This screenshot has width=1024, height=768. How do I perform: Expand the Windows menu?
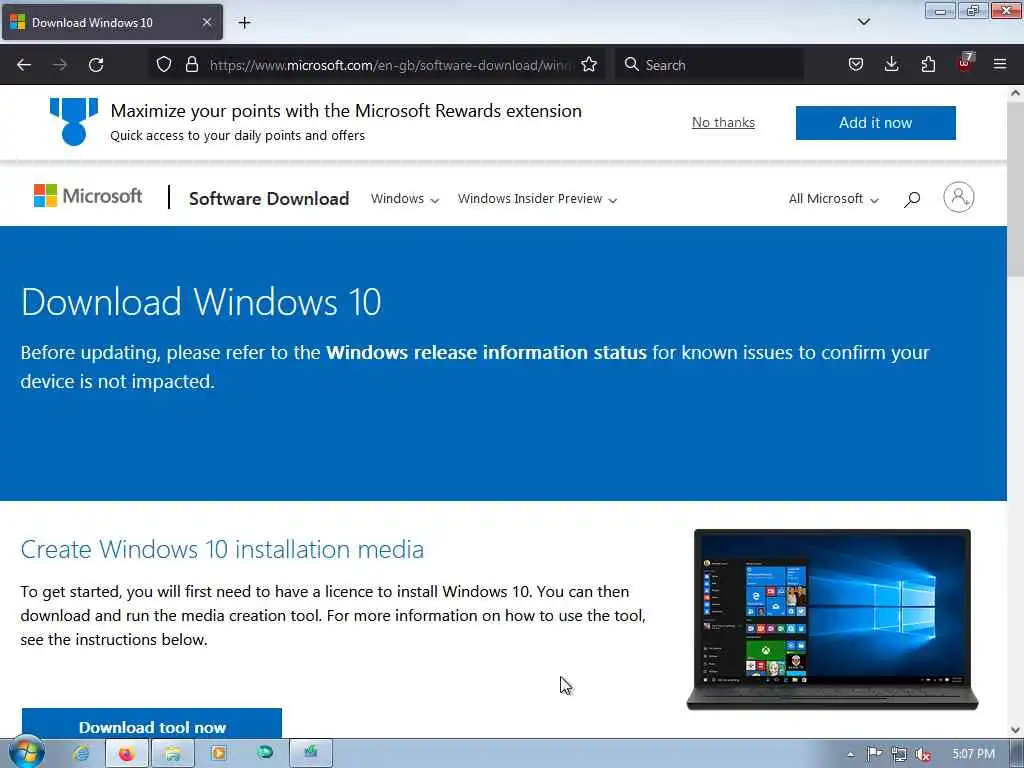404,199
